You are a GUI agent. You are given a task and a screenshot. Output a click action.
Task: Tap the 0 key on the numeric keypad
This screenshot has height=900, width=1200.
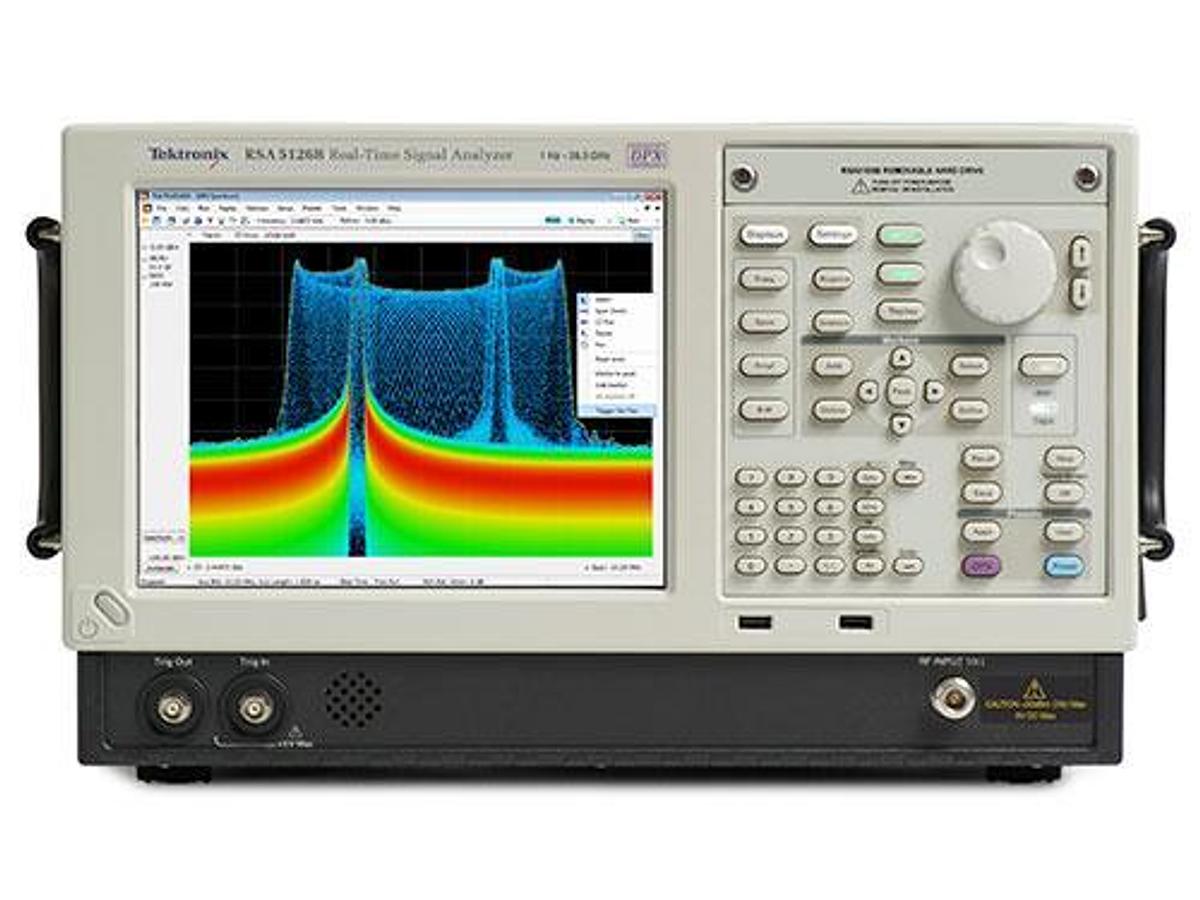751,565
